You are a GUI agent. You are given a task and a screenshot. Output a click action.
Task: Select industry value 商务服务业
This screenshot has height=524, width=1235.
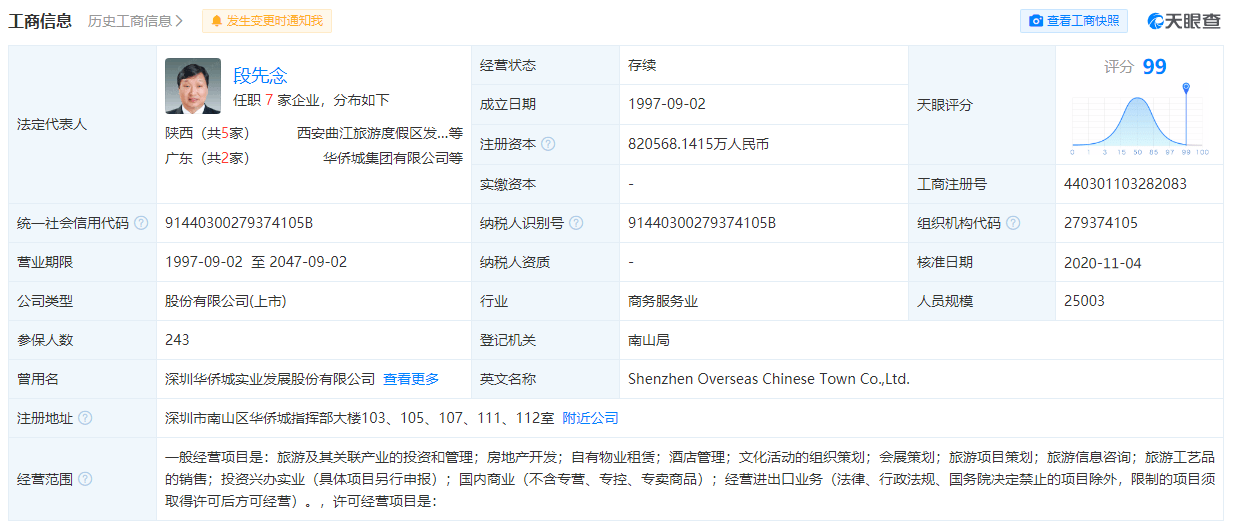pyautogui.click(x=663, y=301)
